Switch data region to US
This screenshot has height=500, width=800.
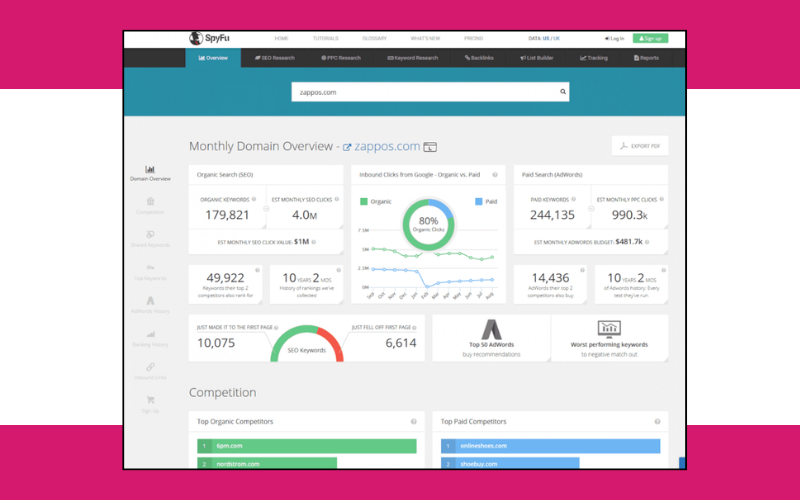[546, 38]
